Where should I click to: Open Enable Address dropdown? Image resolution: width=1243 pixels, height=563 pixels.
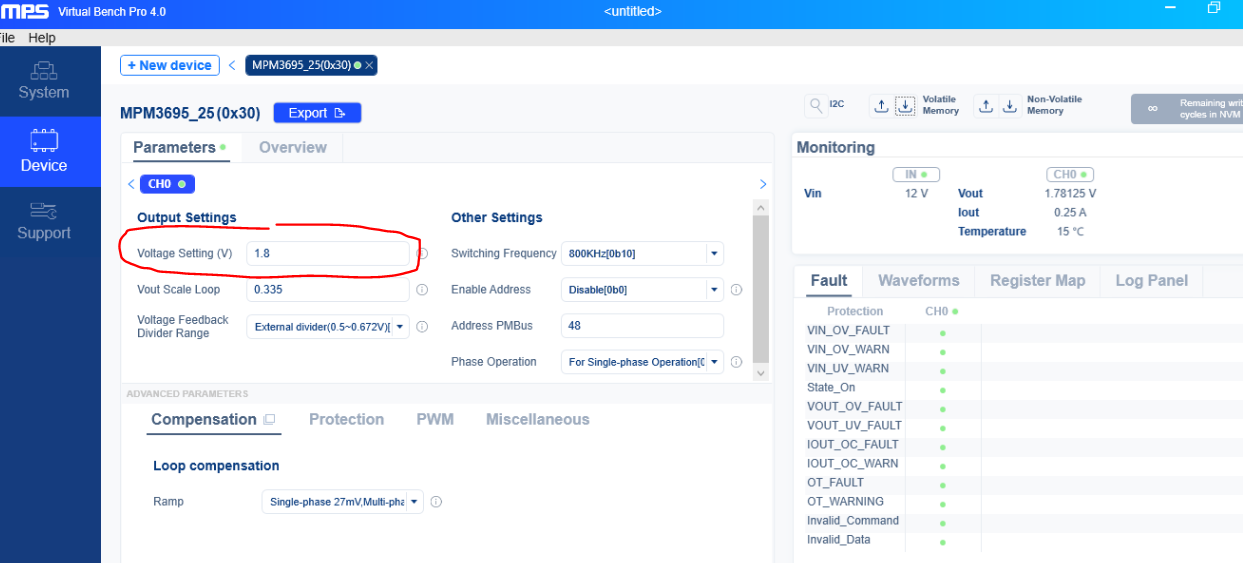[642, 290]
